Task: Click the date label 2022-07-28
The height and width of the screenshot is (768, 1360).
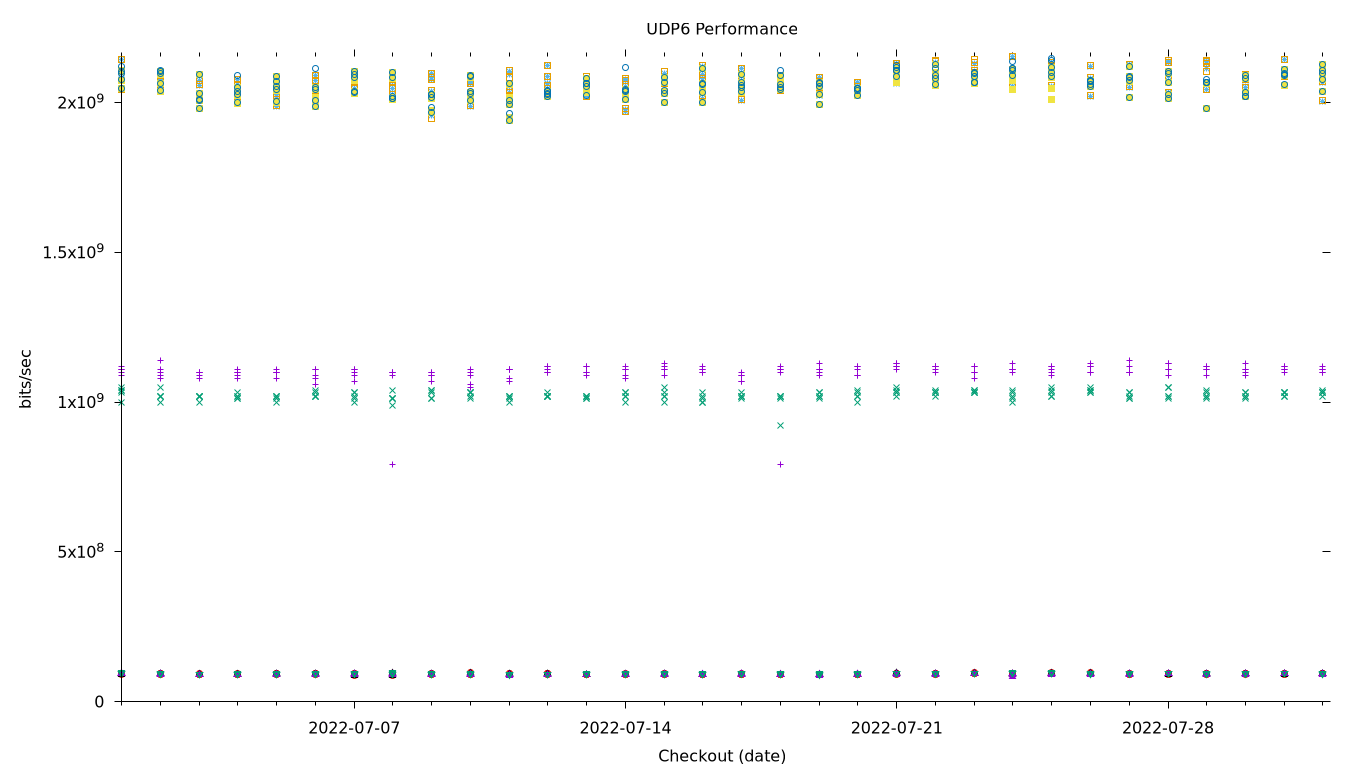Action: pyautogui.click(x=1168, y=728)
